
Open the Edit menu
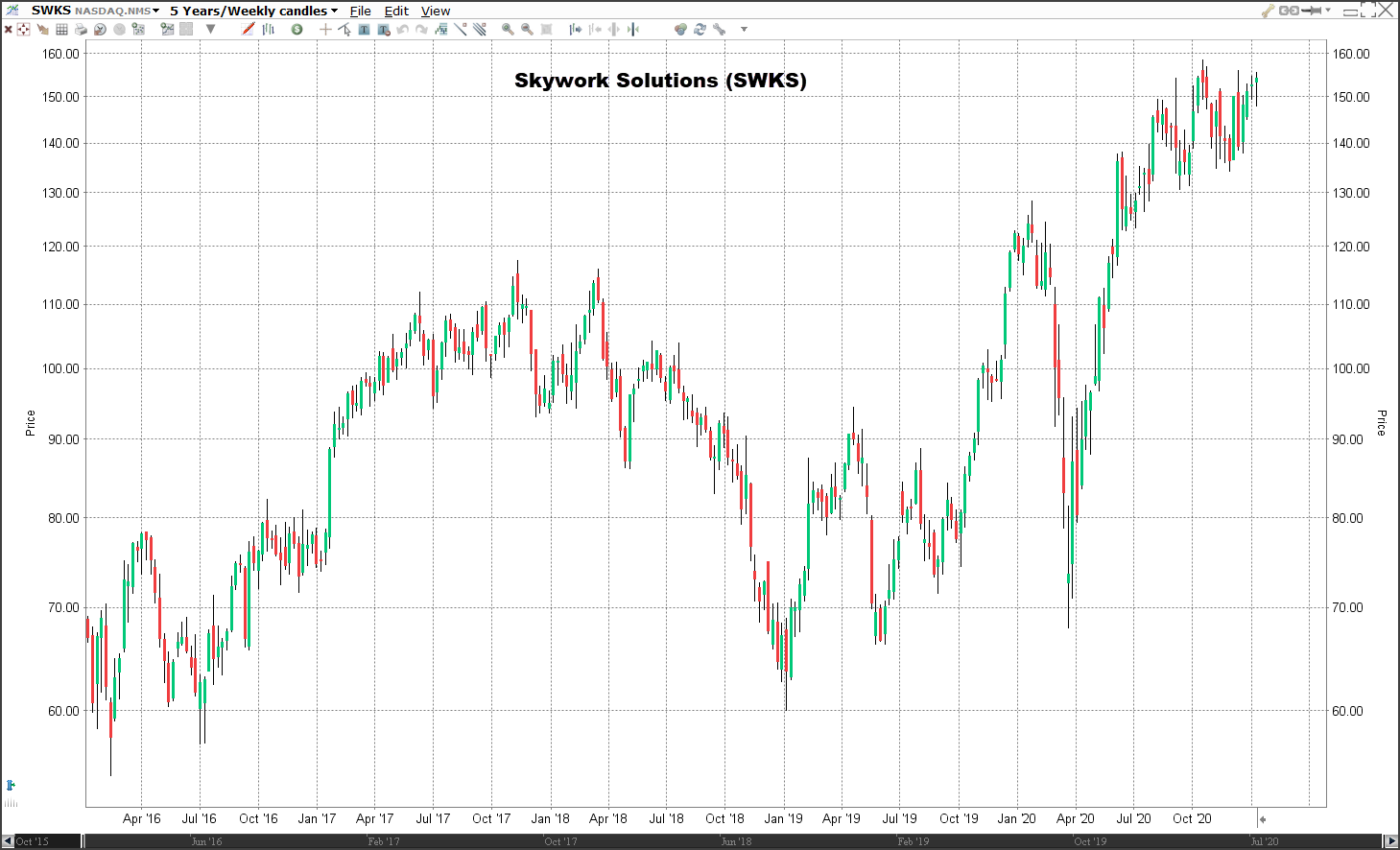point(396,11)
